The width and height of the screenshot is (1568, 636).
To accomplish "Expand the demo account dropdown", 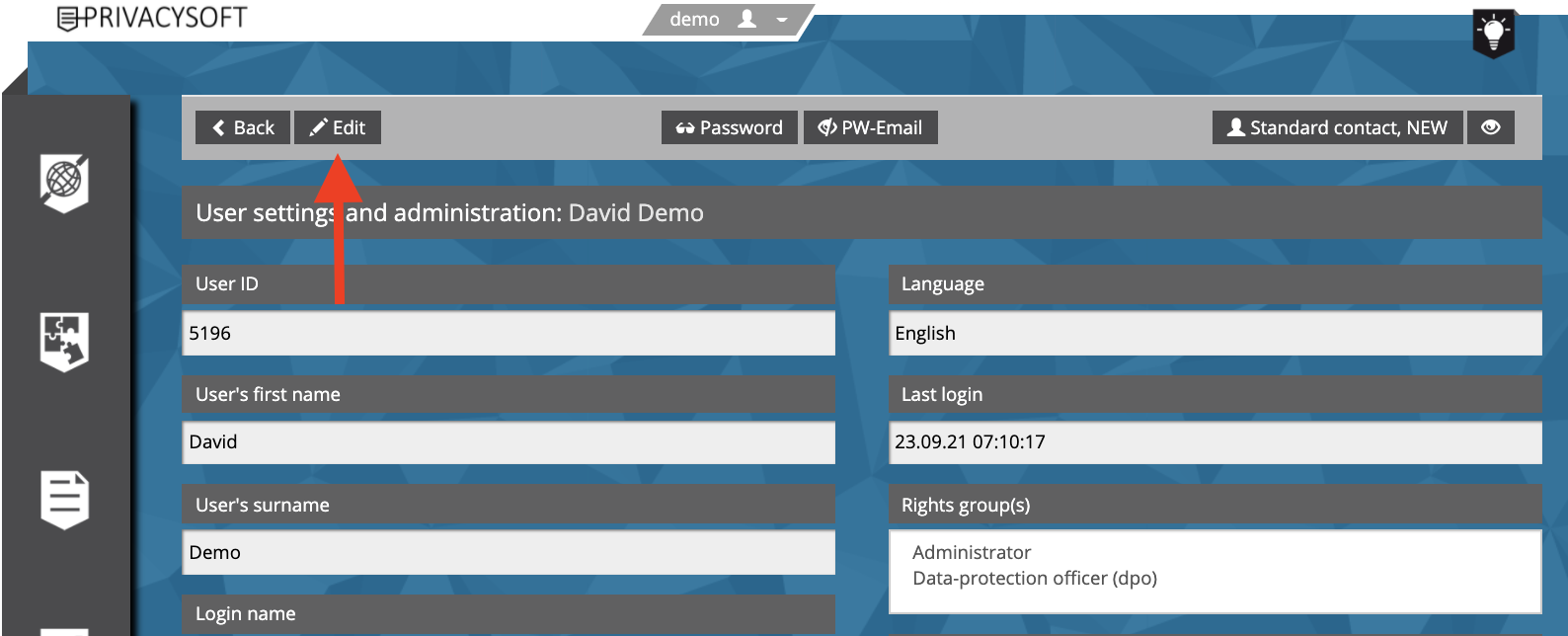I will coord(782,20).
